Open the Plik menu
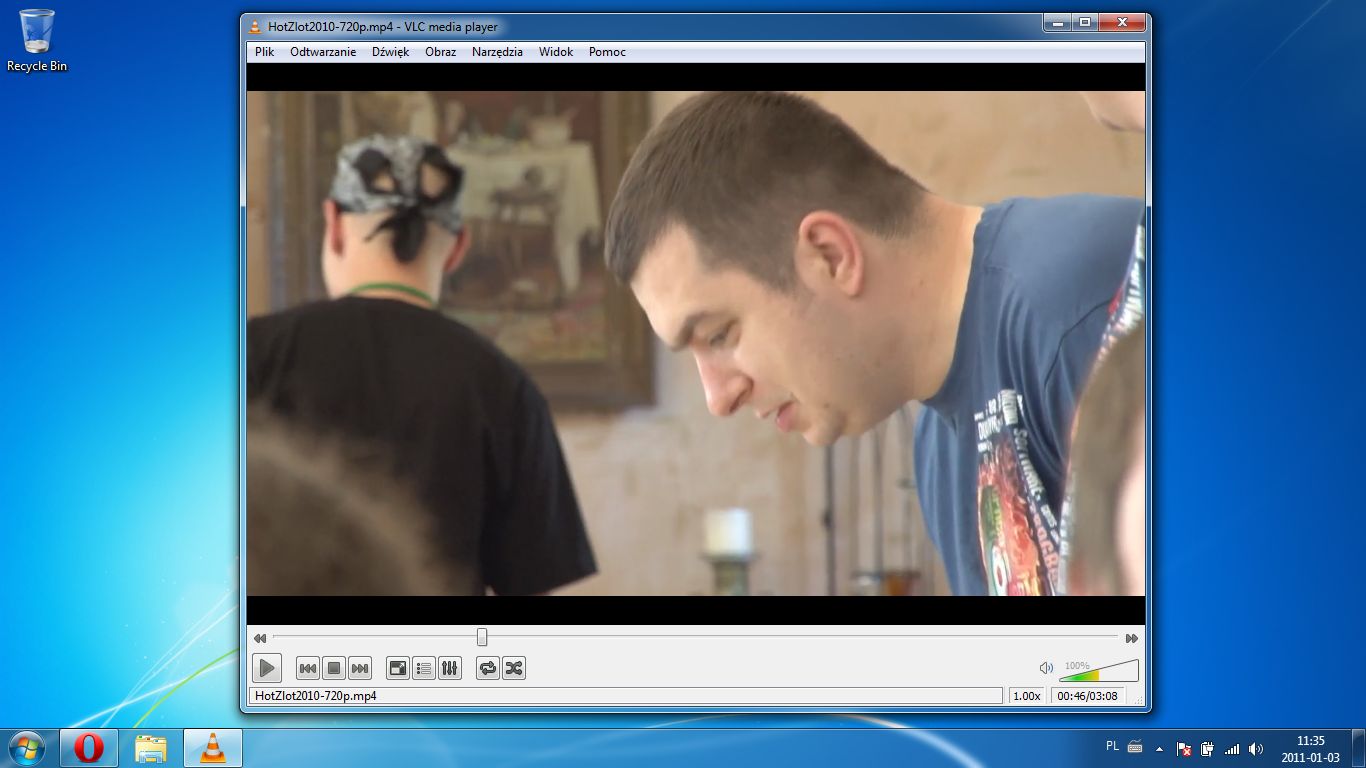 pyautogui.click(x=264, y=52)
